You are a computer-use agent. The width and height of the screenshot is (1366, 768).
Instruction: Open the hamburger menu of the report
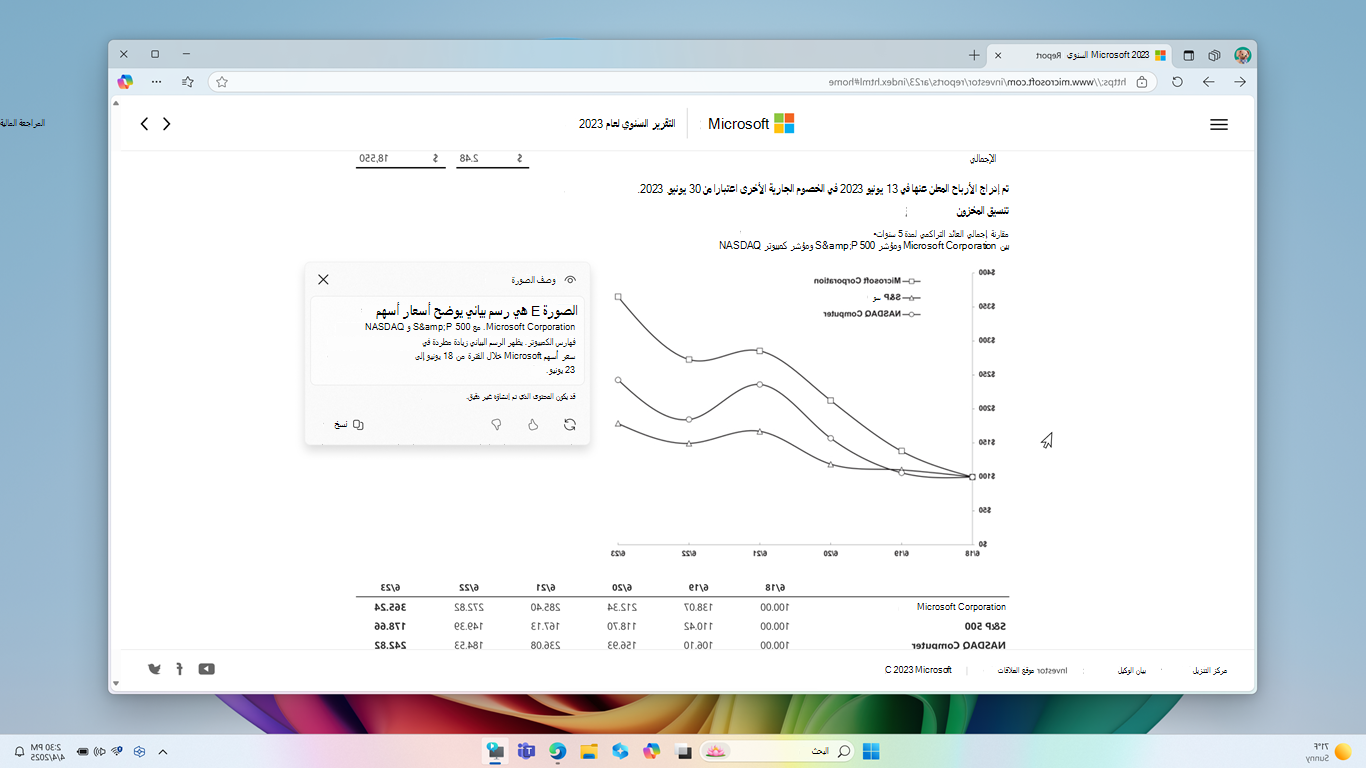pos(1218,124)
